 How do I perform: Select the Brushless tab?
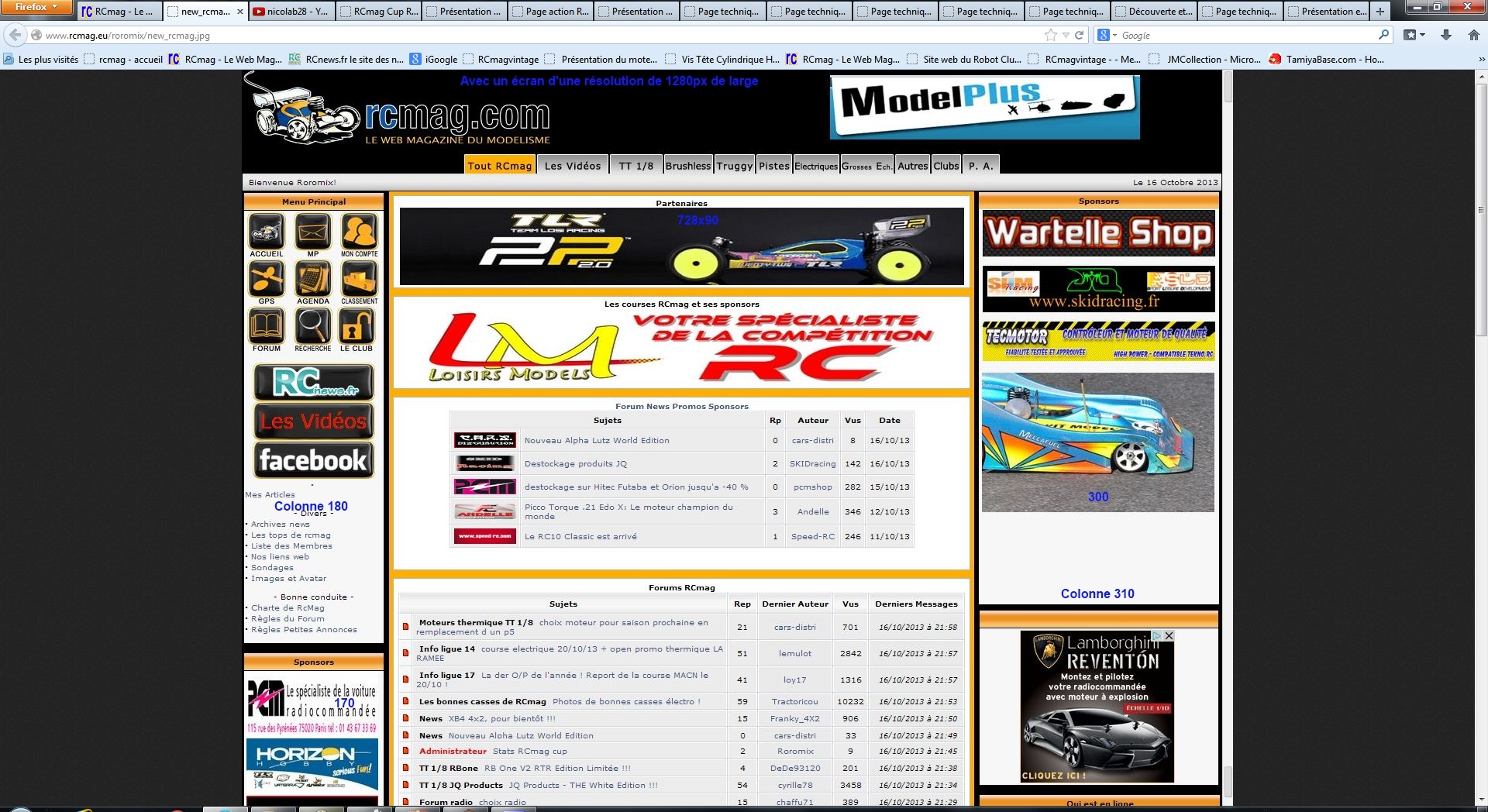[x=688, y=165]
